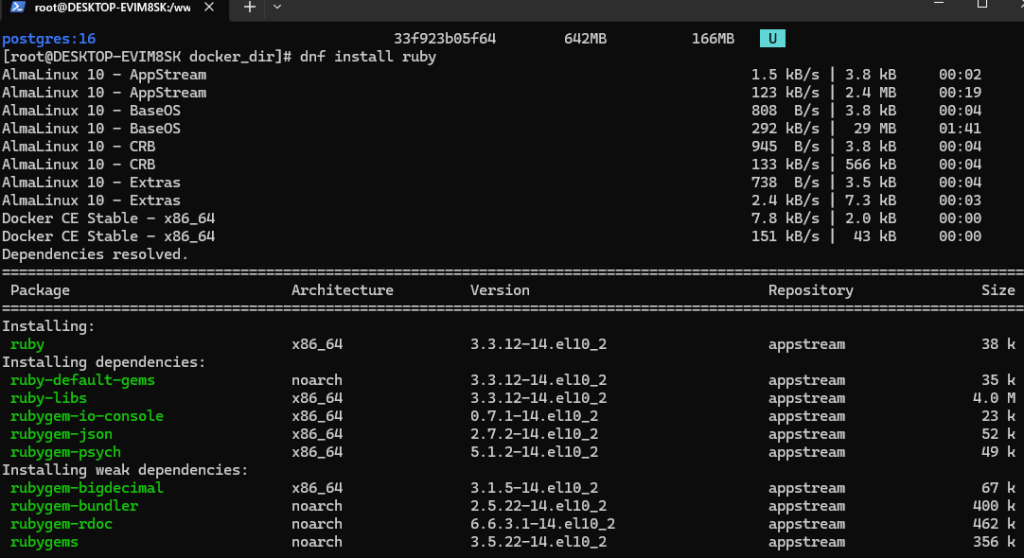Screen dimensions: 1024x558
Task: Select the root@DESKTOP-EVIM8SK tab title
Action: click(112, 8)
